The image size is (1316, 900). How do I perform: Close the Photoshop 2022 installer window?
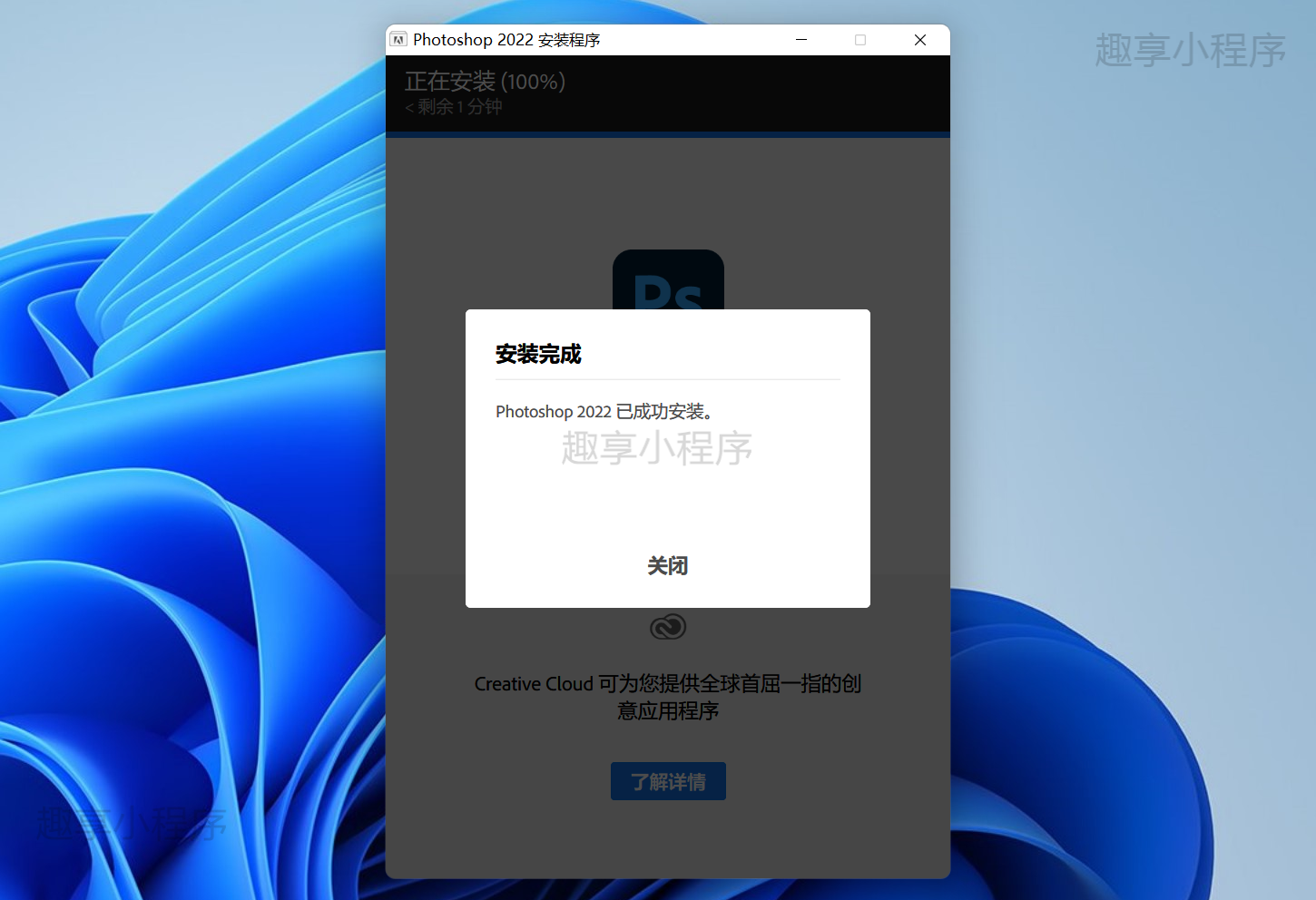pyautogui.click(x=920, y=40)
